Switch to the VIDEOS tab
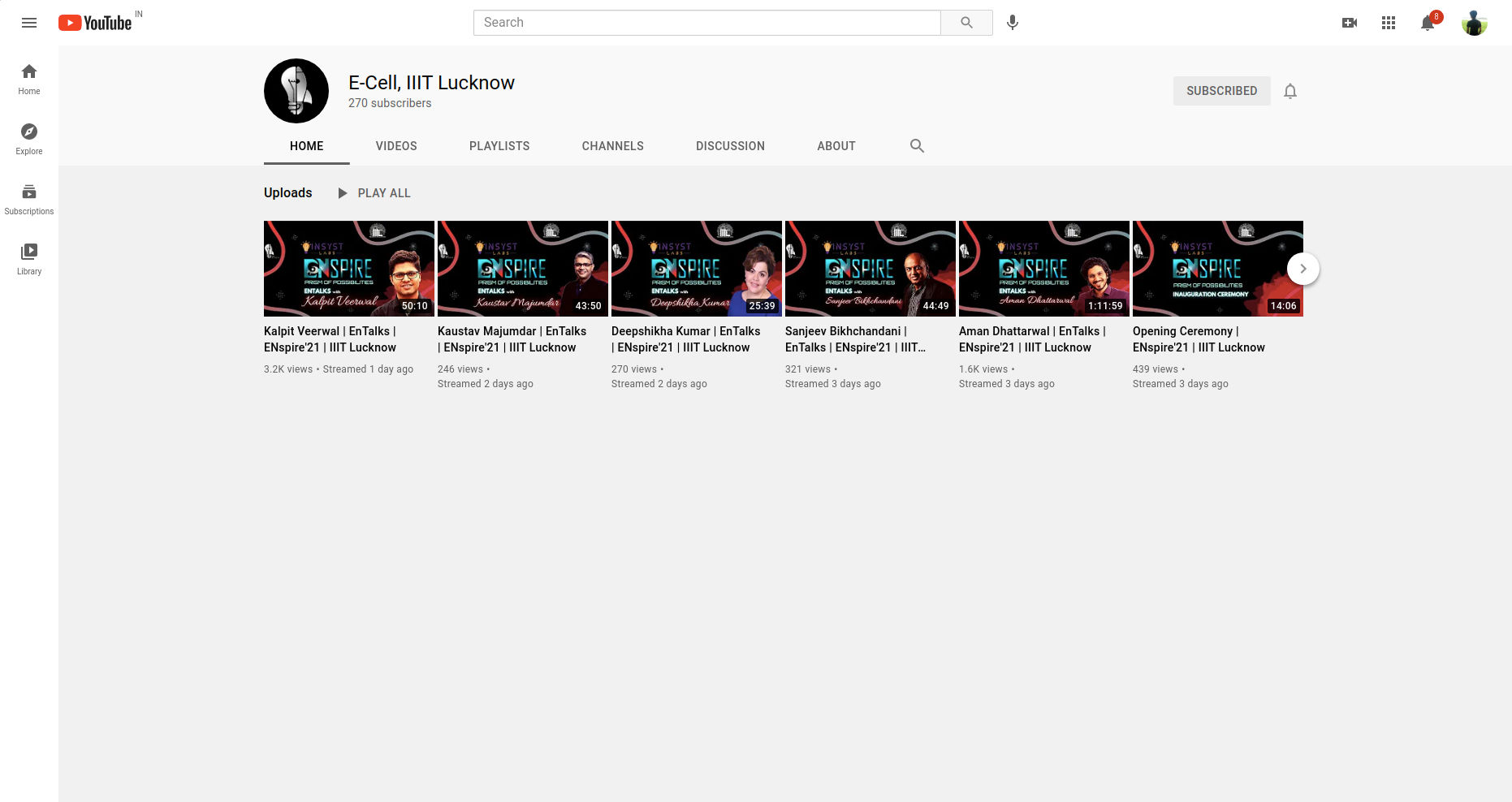This screenshot has height=802, width=1512. click(x=396, y=146)
